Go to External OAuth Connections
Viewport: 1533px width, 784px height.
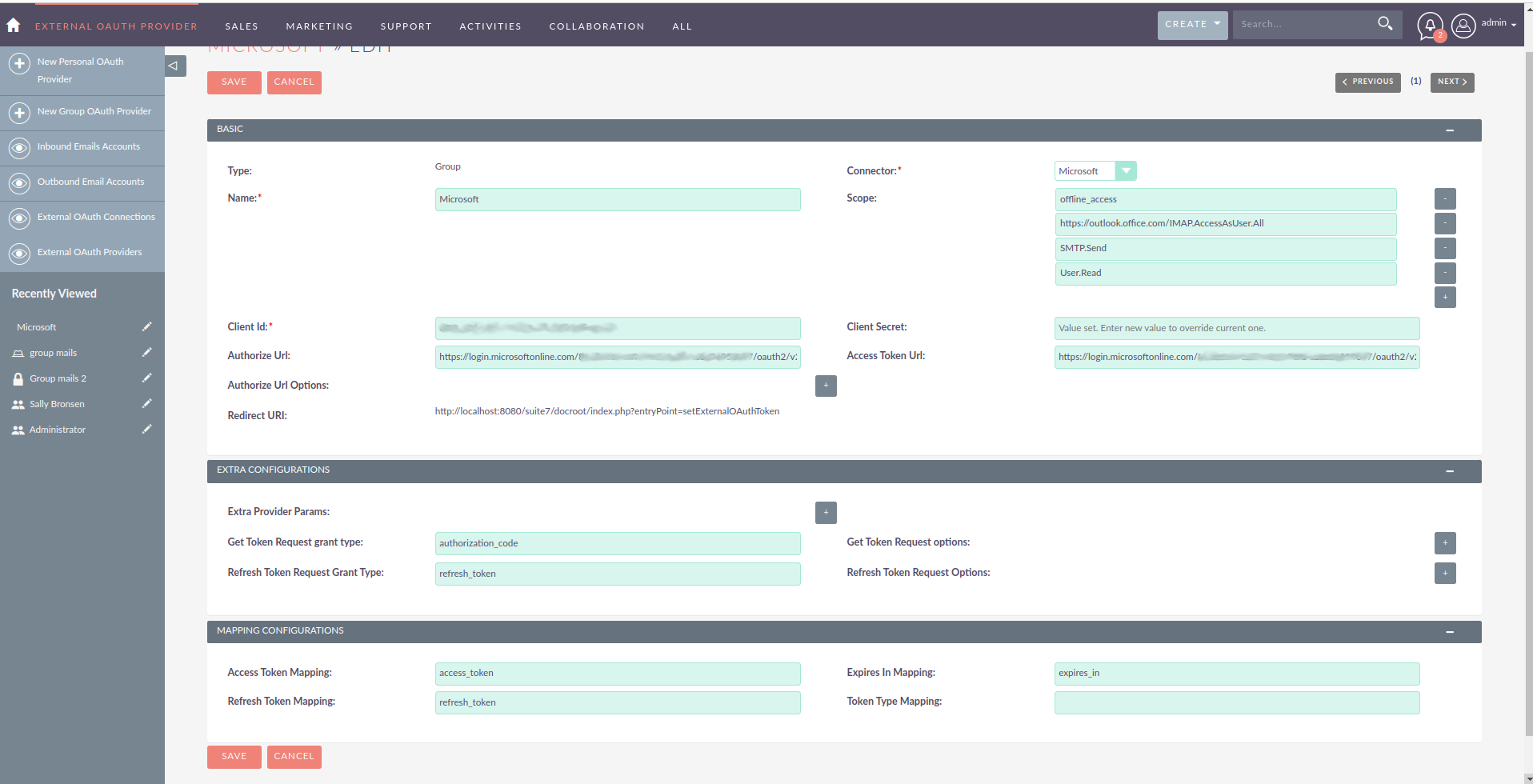coord(96,218)
